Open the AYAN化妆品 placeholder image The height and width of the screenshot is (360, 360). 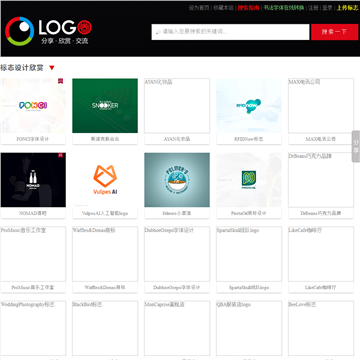point(177,106)
